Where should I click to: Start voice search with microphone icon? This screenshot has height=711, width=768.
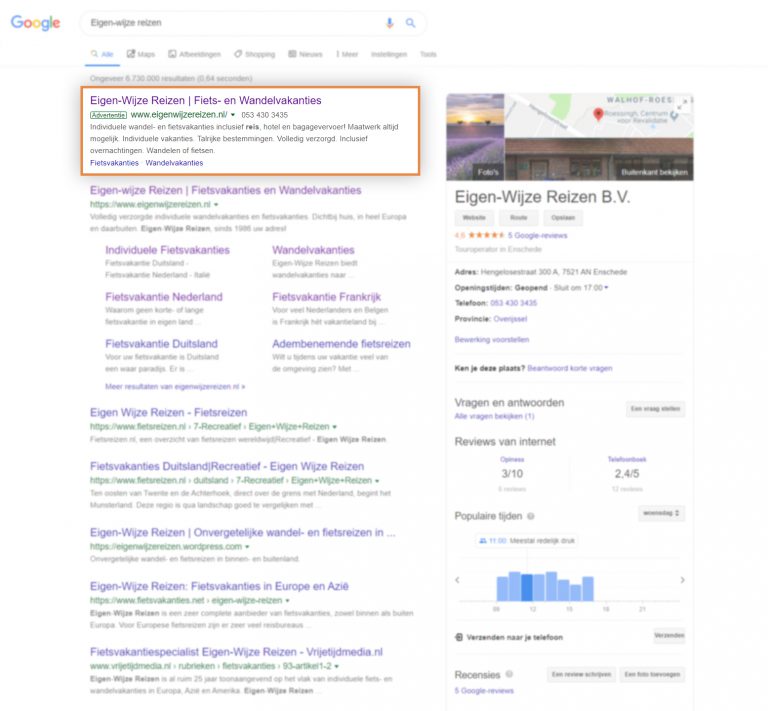(x=389, y=23)
